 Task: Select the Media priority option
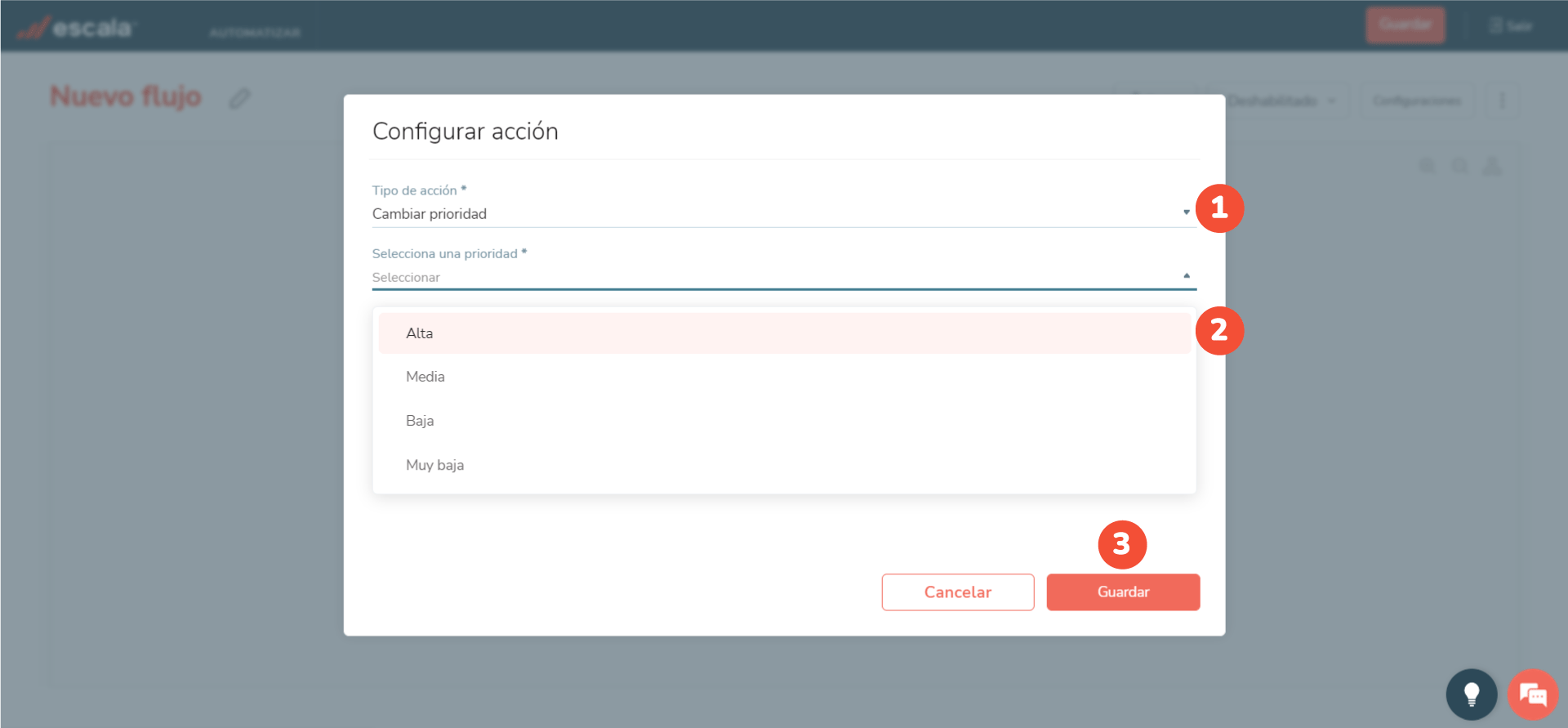[784, 377]
